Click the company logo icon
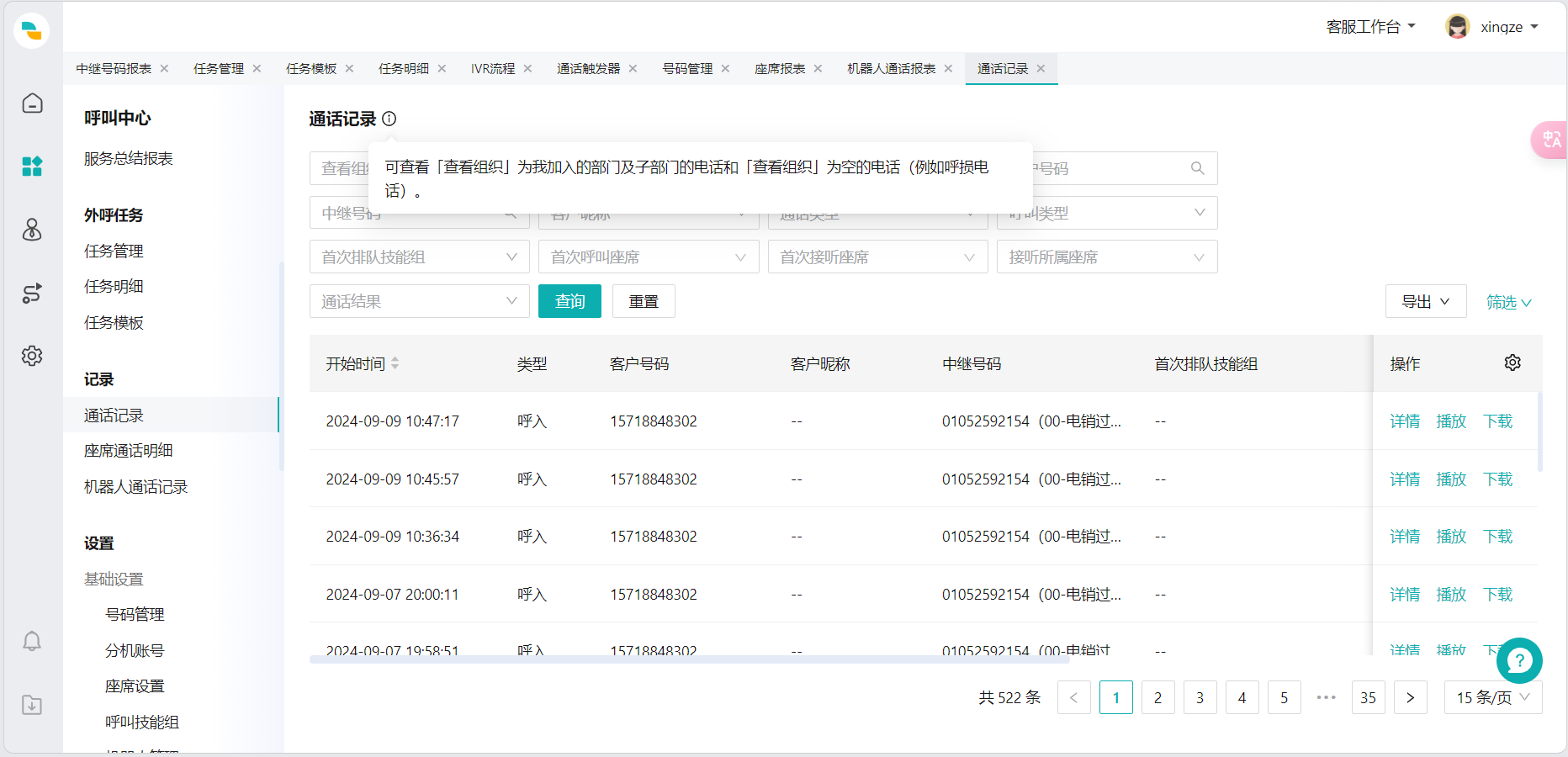The height and width of the screenshot is (757, 1568). (32, 30)
